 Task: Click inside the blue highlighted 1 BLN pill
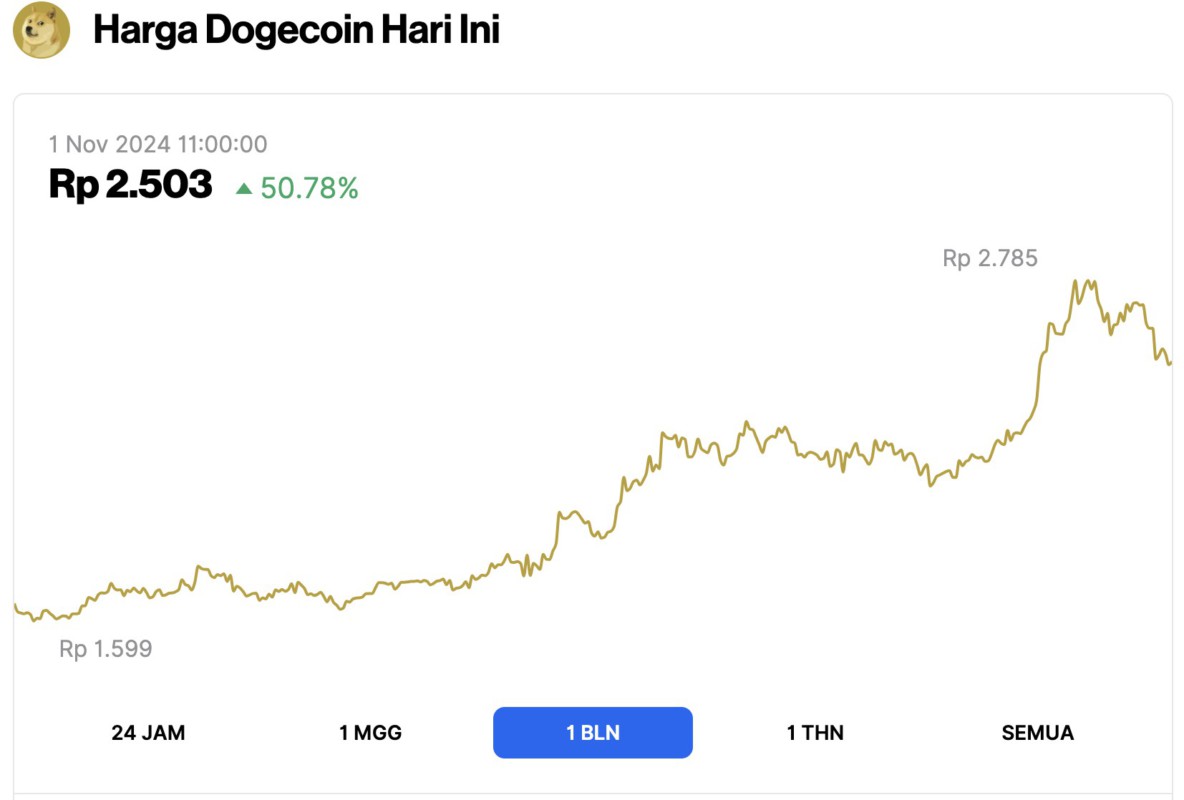pyautogui.click(x=592, y=732)
